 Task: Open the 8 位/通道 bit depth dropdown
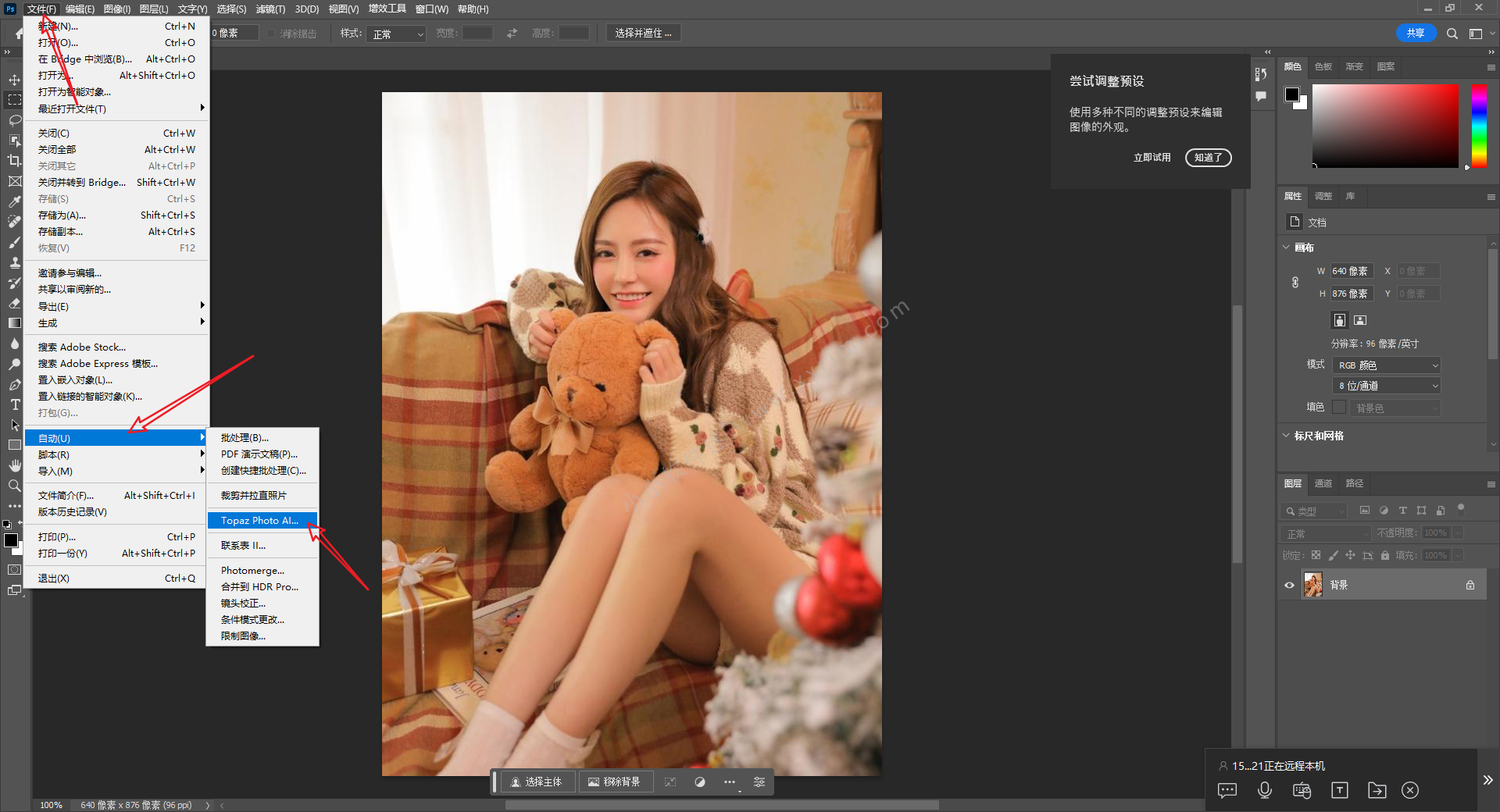click(1387, 386)
